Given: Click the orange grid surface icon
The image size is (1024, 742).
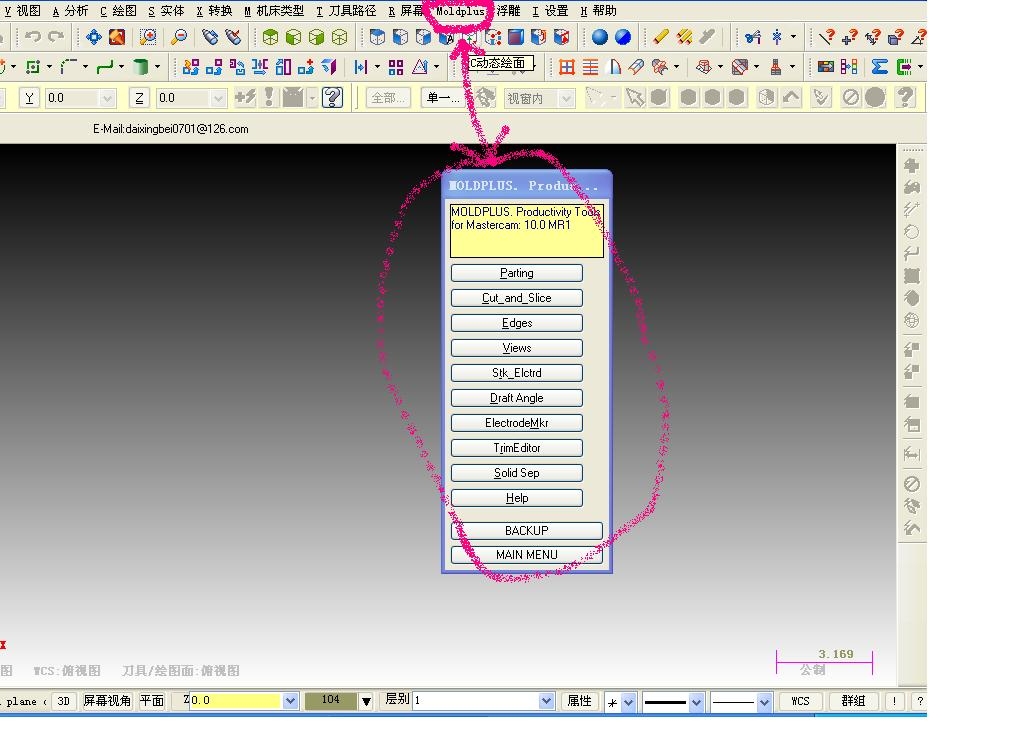Looking at the screenshot, I should [x=567, y=67].
